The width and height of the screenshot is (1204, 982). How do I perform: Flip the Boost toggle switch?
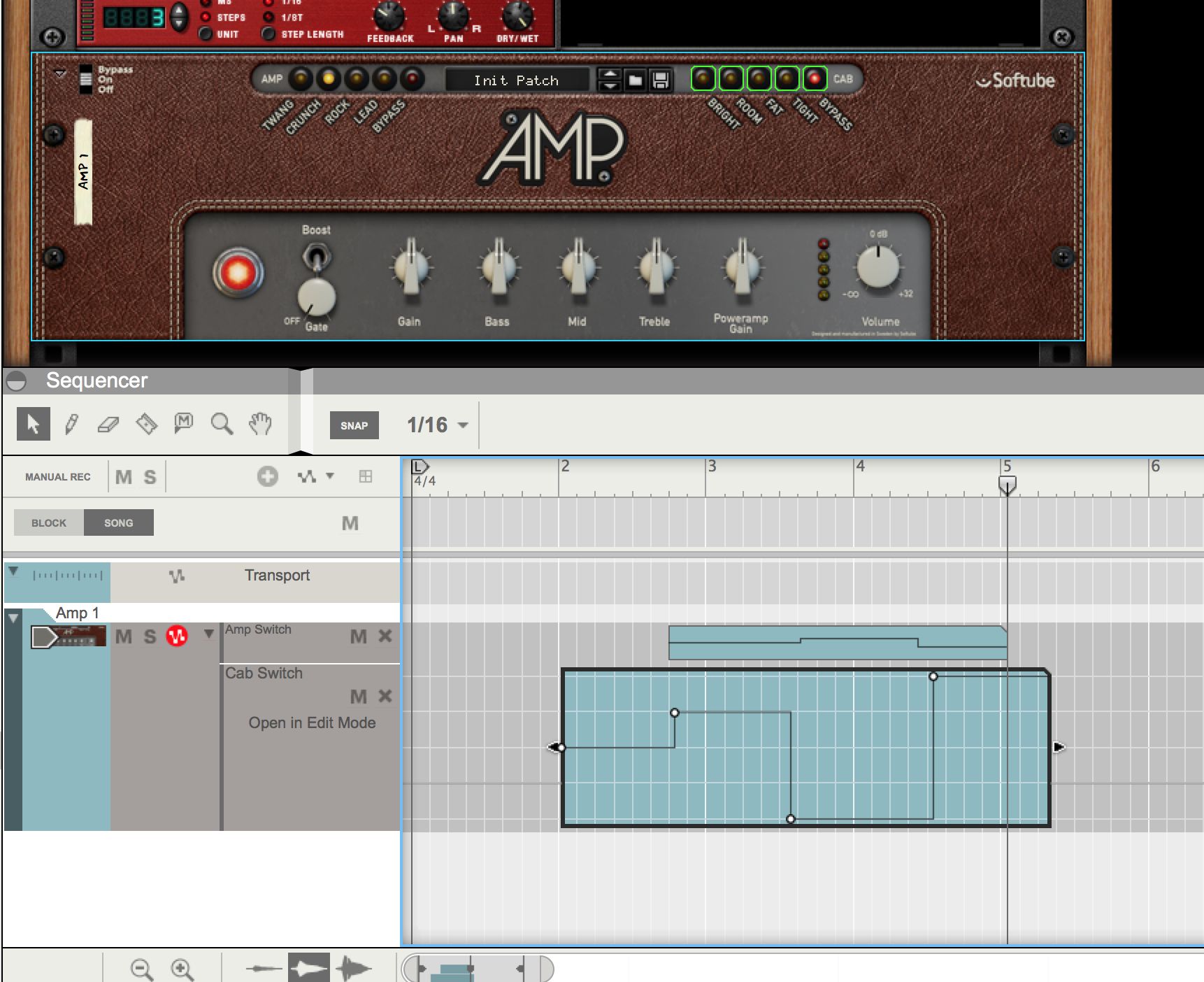[316, 257]
